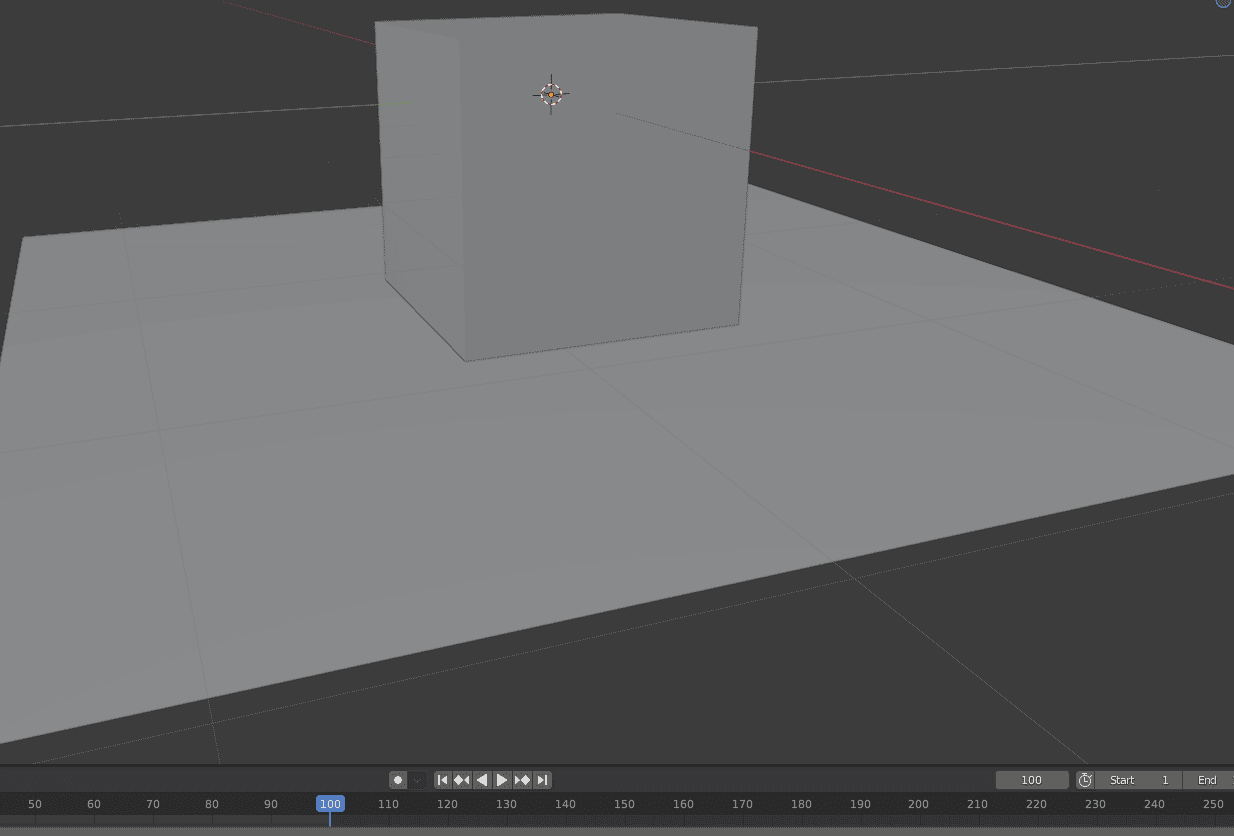The height and width of the screenshot is (836, 1234).
Task: Click frame 150 on the timeline ruler
Action: pyautogui.click(x=624, y=803)
